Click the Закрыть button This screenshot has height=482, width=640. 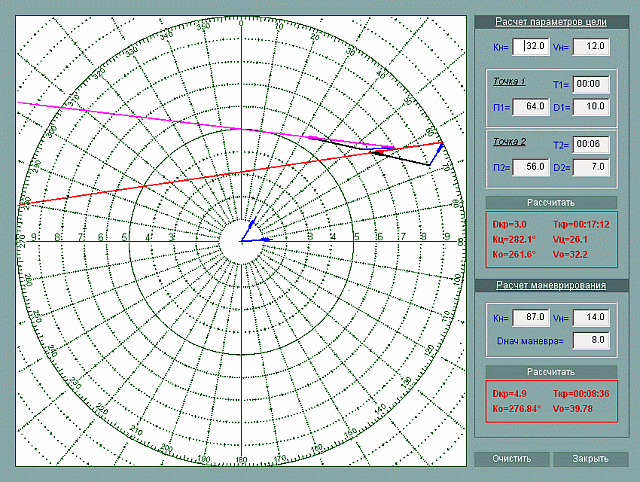click(x=590, y=459)
